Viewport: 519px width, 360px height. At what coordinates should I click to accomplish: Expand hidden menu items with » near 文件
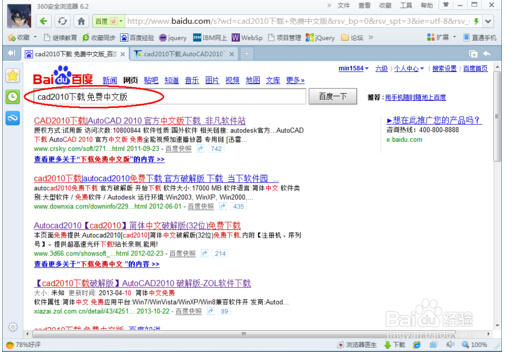pos(329,5)
